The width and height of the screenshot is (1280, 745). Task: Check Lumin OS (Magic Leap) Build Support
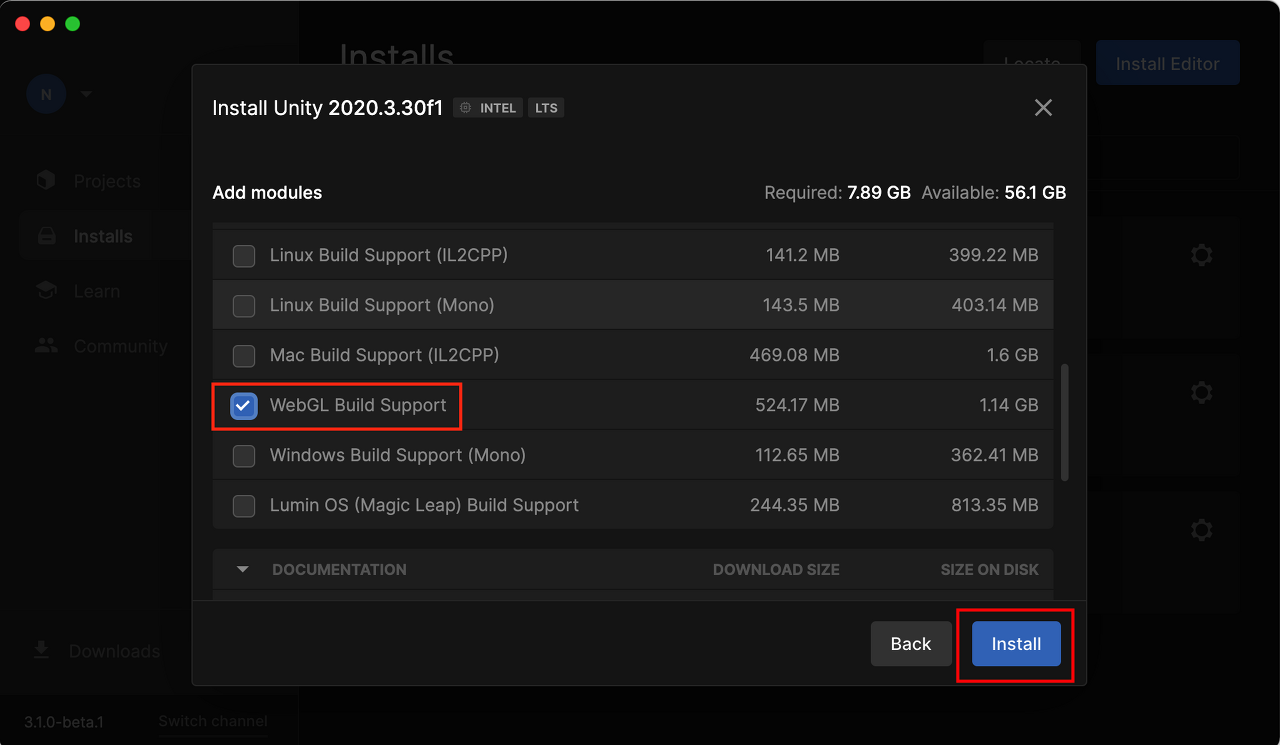tap(244, 506)
